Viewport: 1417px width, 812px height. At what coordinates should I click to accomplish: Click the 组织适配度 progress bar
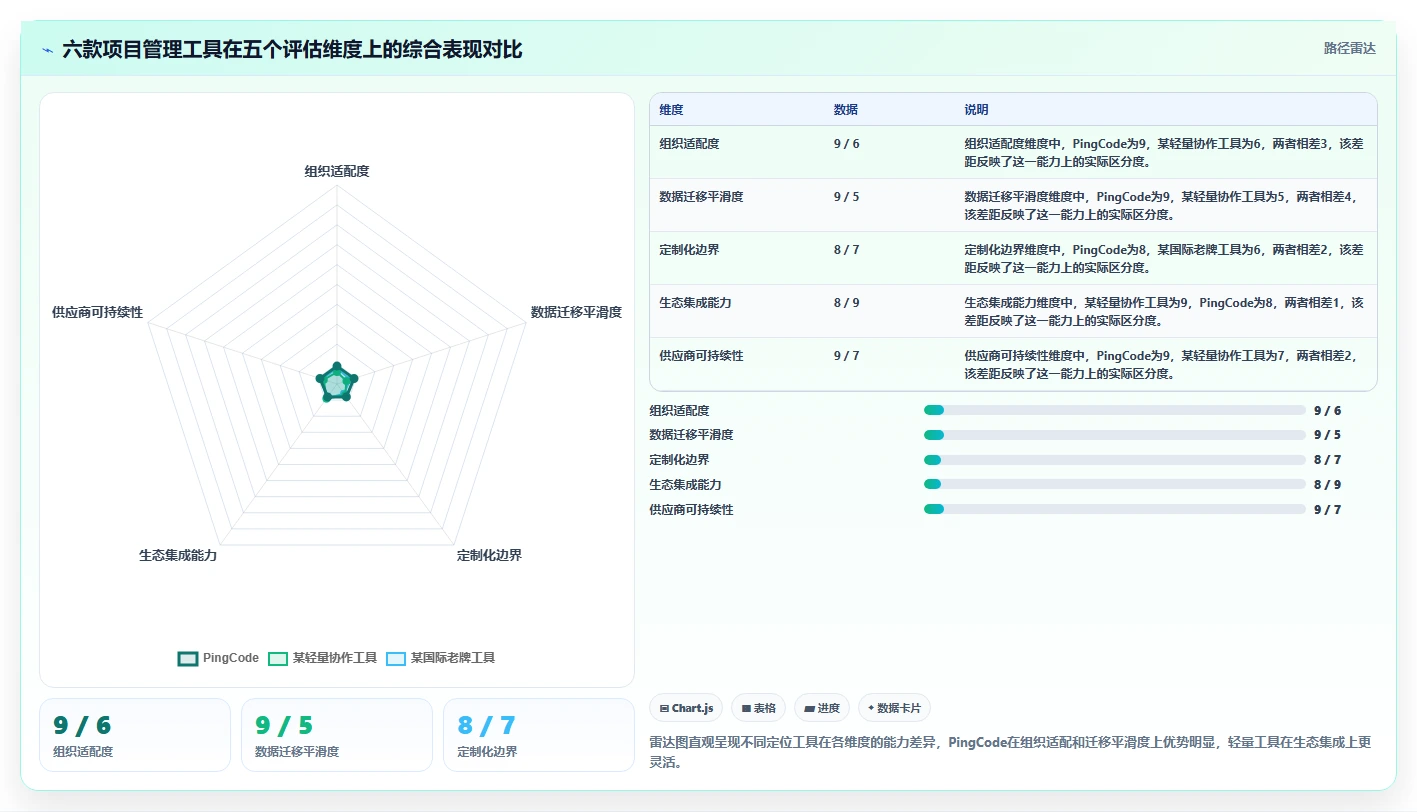(1115, 410)
